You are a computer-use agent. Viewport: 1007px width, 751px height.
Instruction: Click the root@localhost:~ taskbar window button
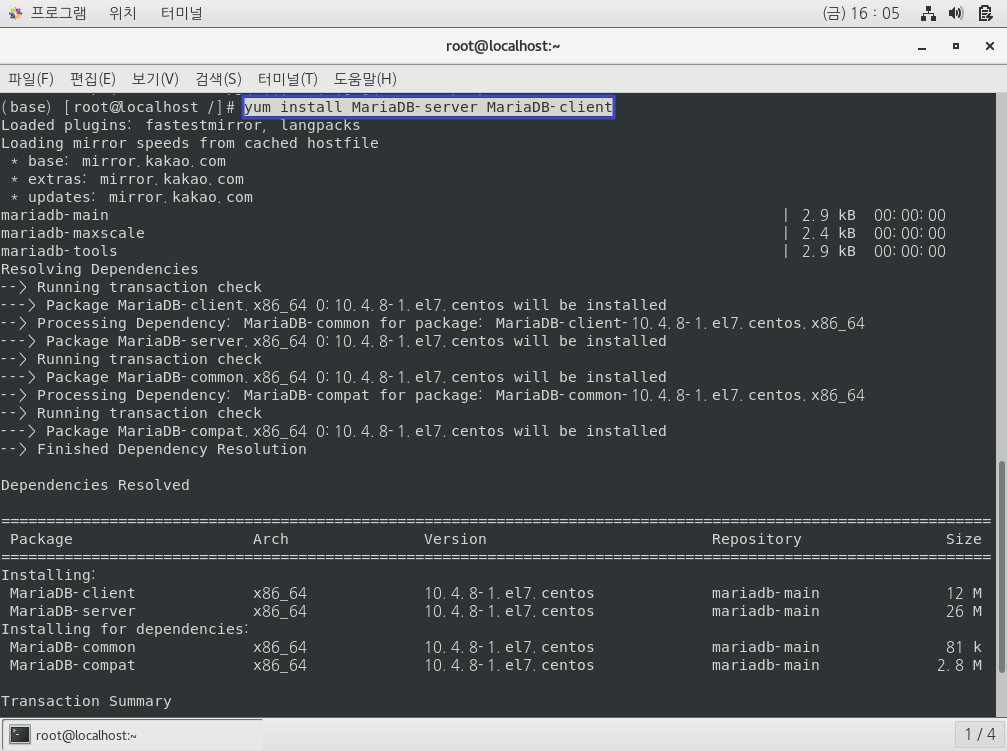(x=132, y=735)
